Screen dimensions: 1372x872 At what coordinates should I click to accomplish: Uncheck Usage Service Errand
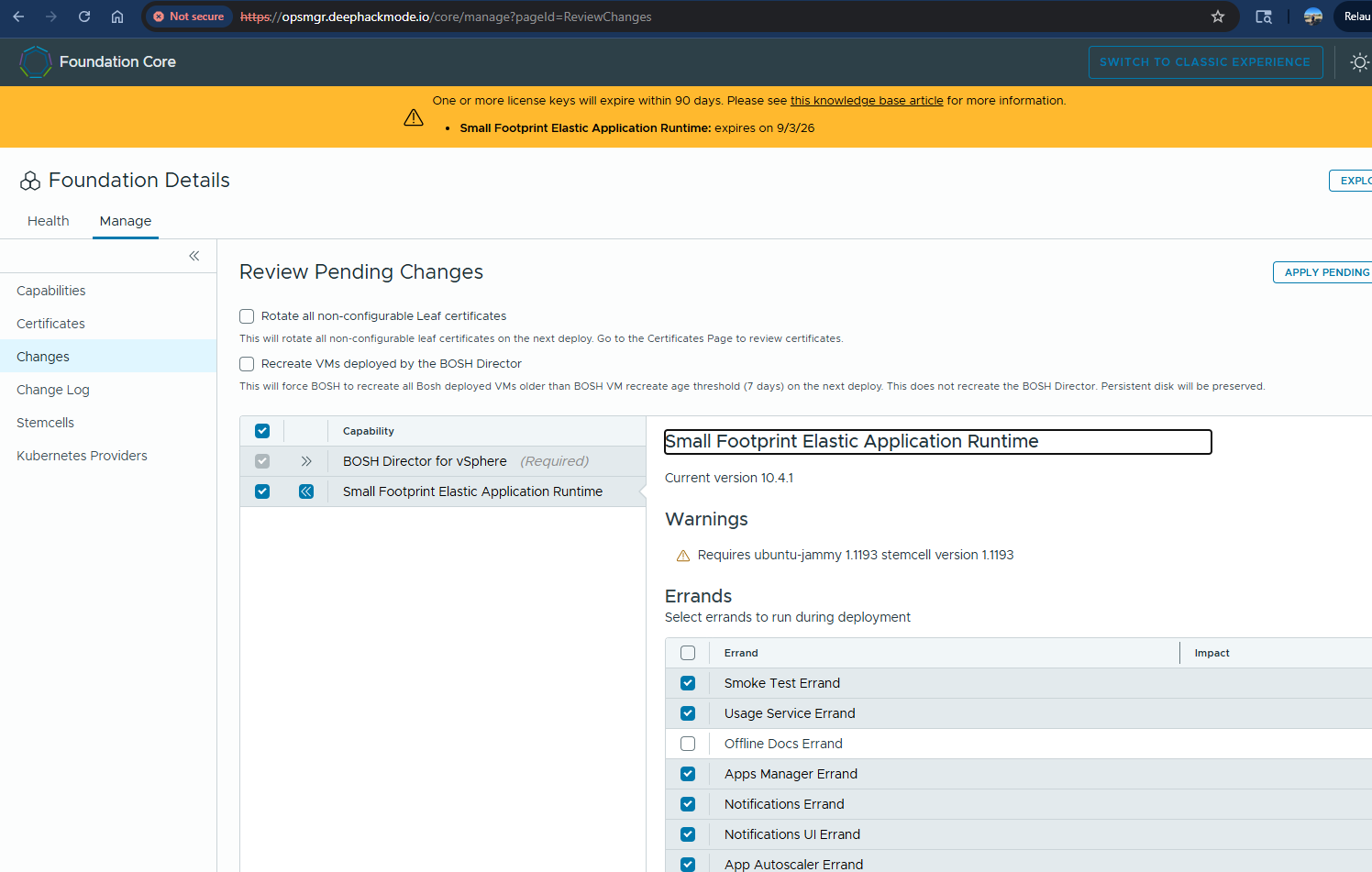tap(688, 713)
